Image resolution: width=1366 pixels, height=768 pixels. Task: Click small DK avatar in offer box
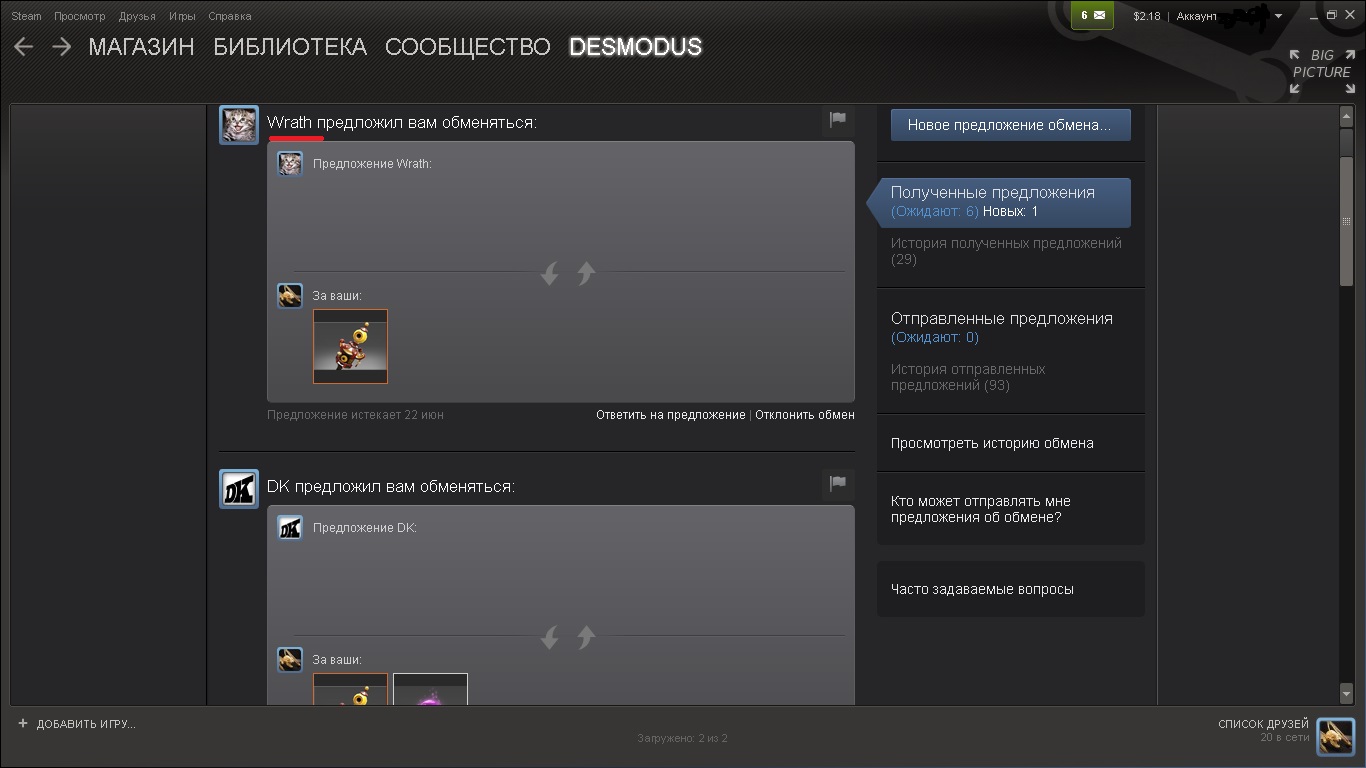click(x=290, y=528)
